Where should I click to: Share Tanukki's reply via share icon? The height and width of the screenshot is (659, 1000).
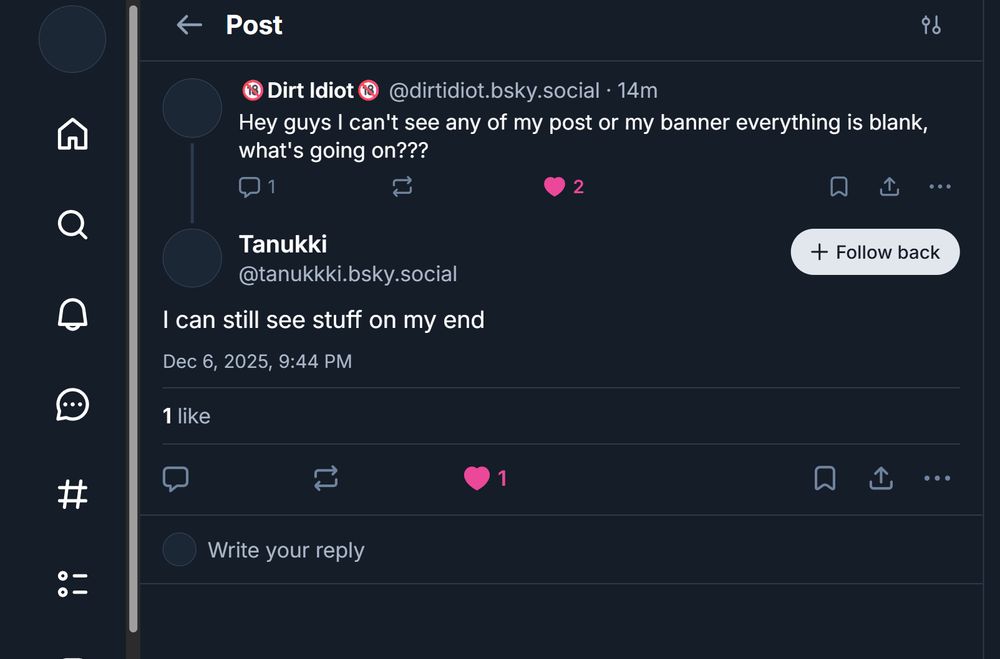[881, 479]
